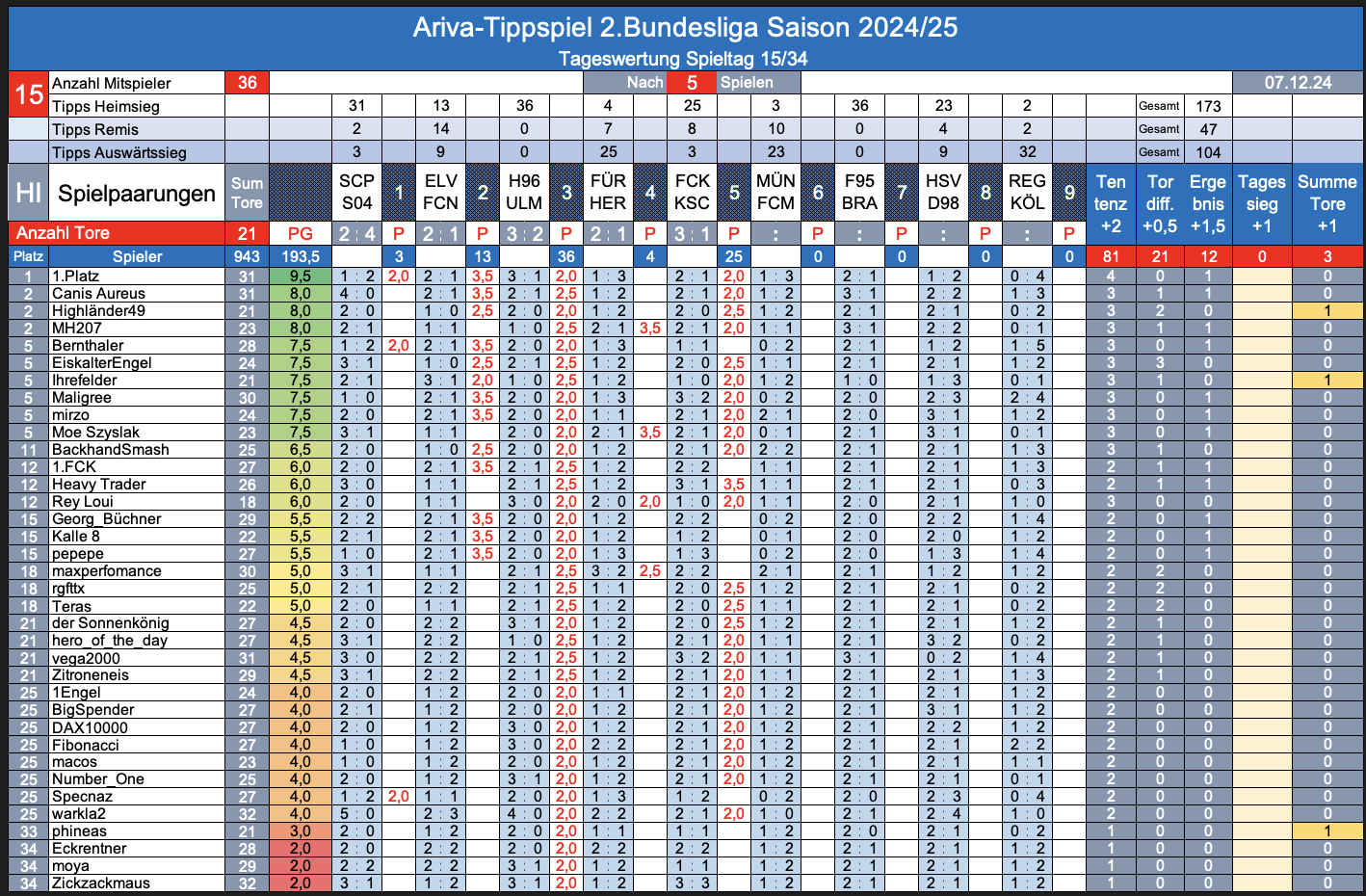Select player name 'MH207'

point(77,328)
